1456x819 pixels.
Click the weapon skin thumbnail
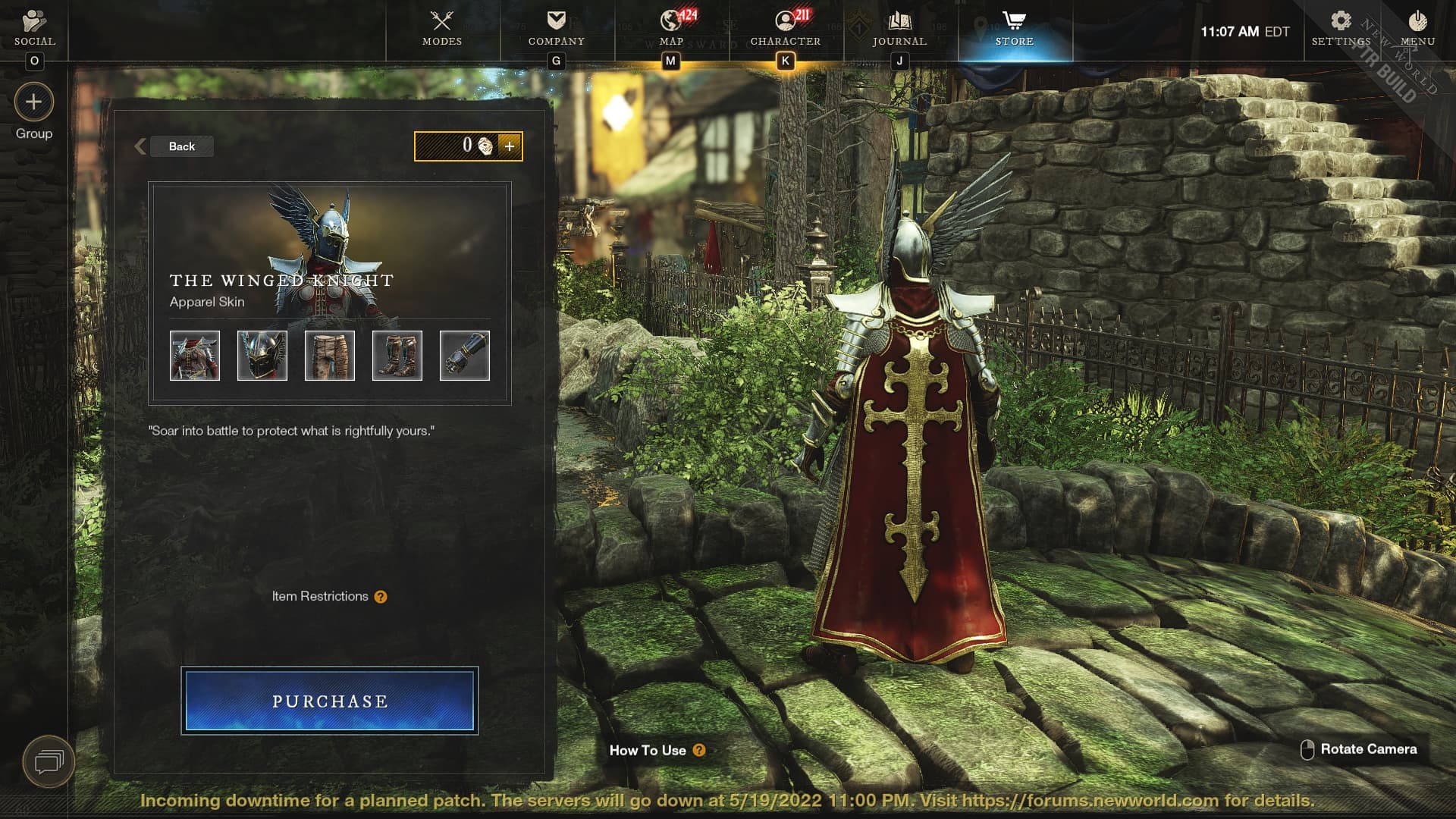464,355
